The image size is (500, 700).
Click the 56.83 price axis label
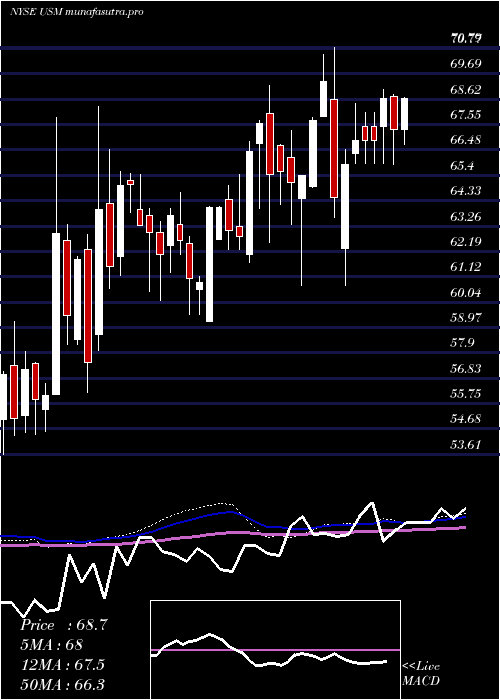pyautogui.click(x=466, y=369)
